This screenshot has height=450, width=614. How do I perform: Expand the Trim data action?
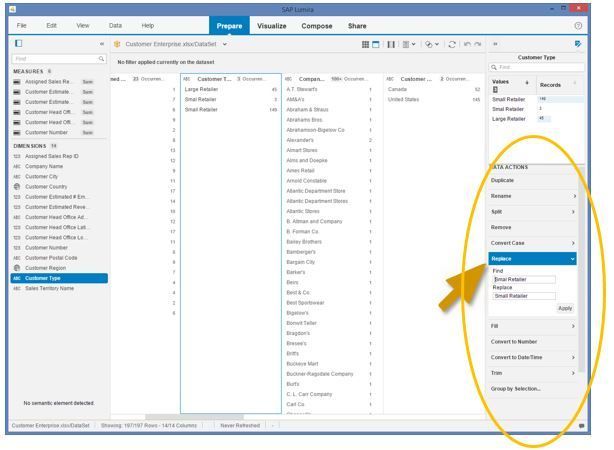click(533, 373)
